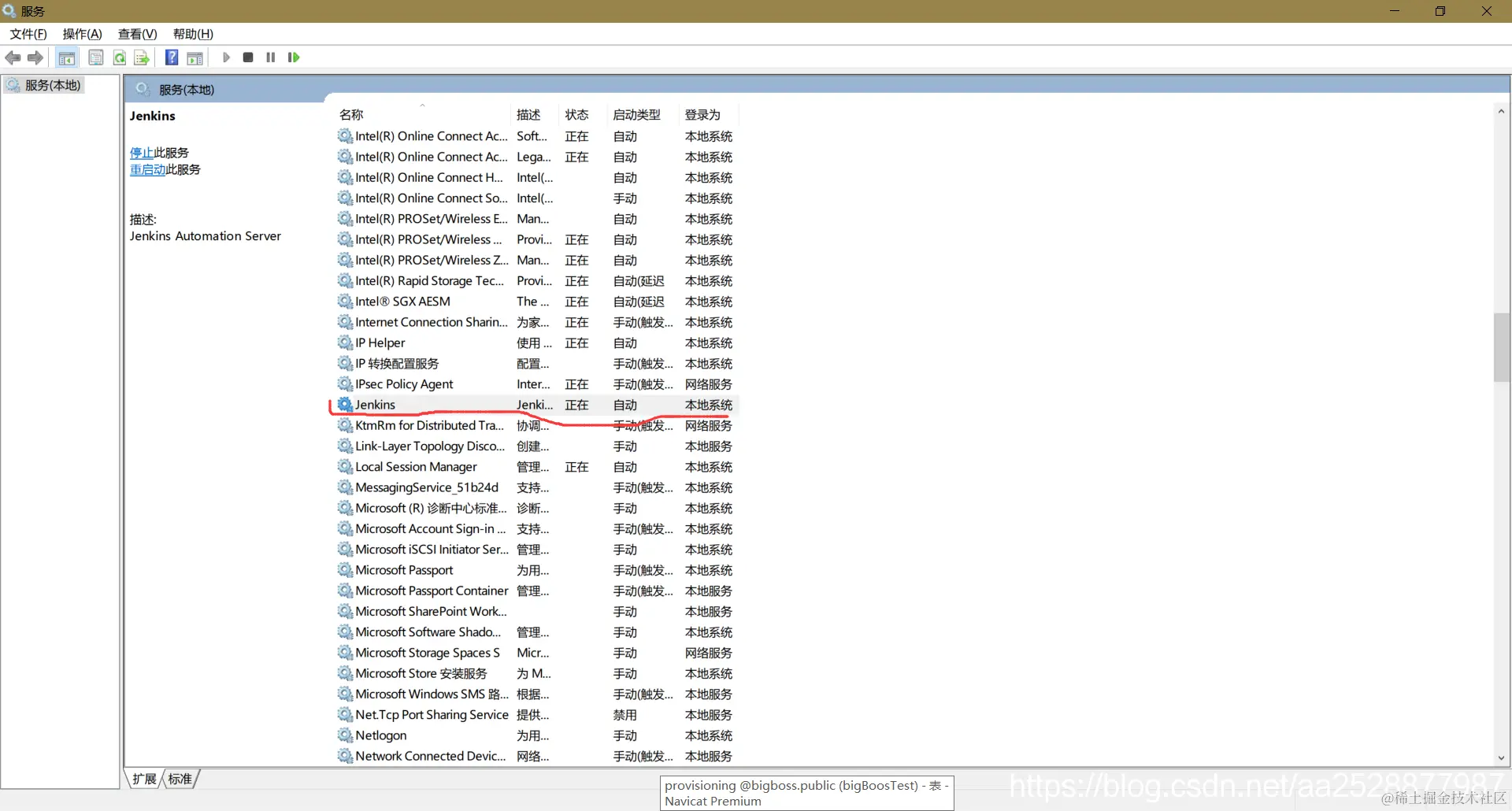Toggle the show/hide console tree icon
The width and height of the screenshot is (1512, 811).
(67, 57)
